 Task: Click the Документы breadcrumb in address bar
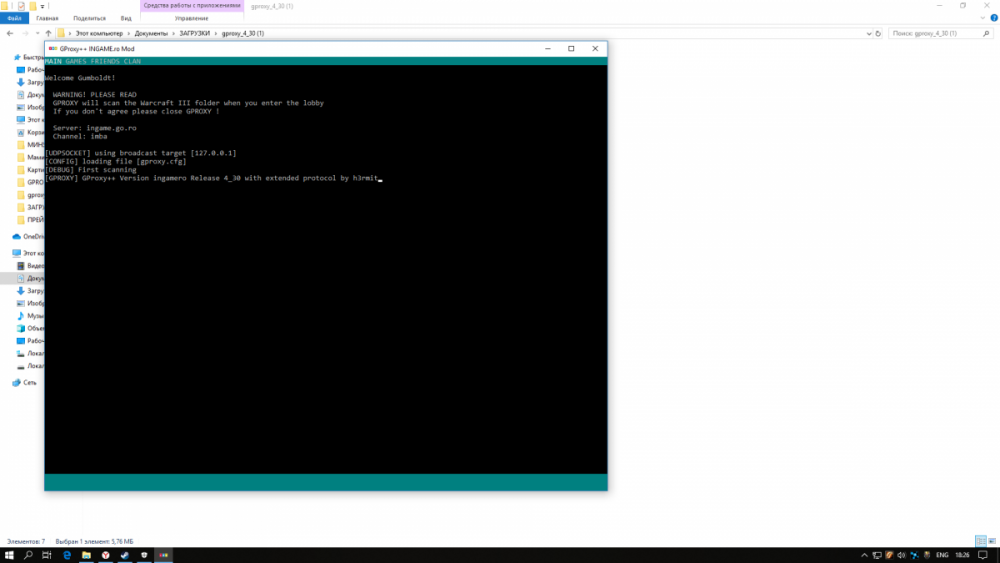[x=152, y=33]
